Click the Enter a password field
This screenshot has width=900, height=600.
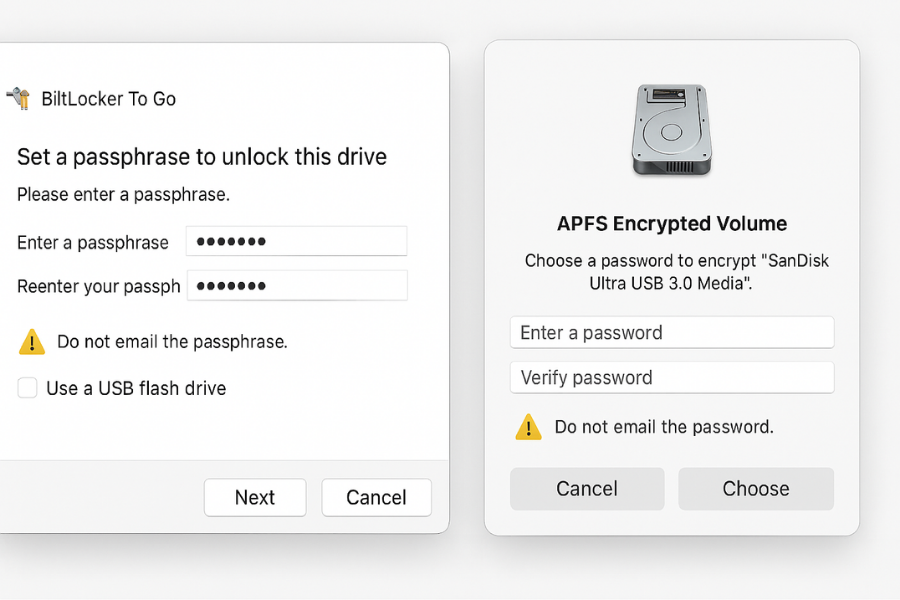(x=671, y=332)
